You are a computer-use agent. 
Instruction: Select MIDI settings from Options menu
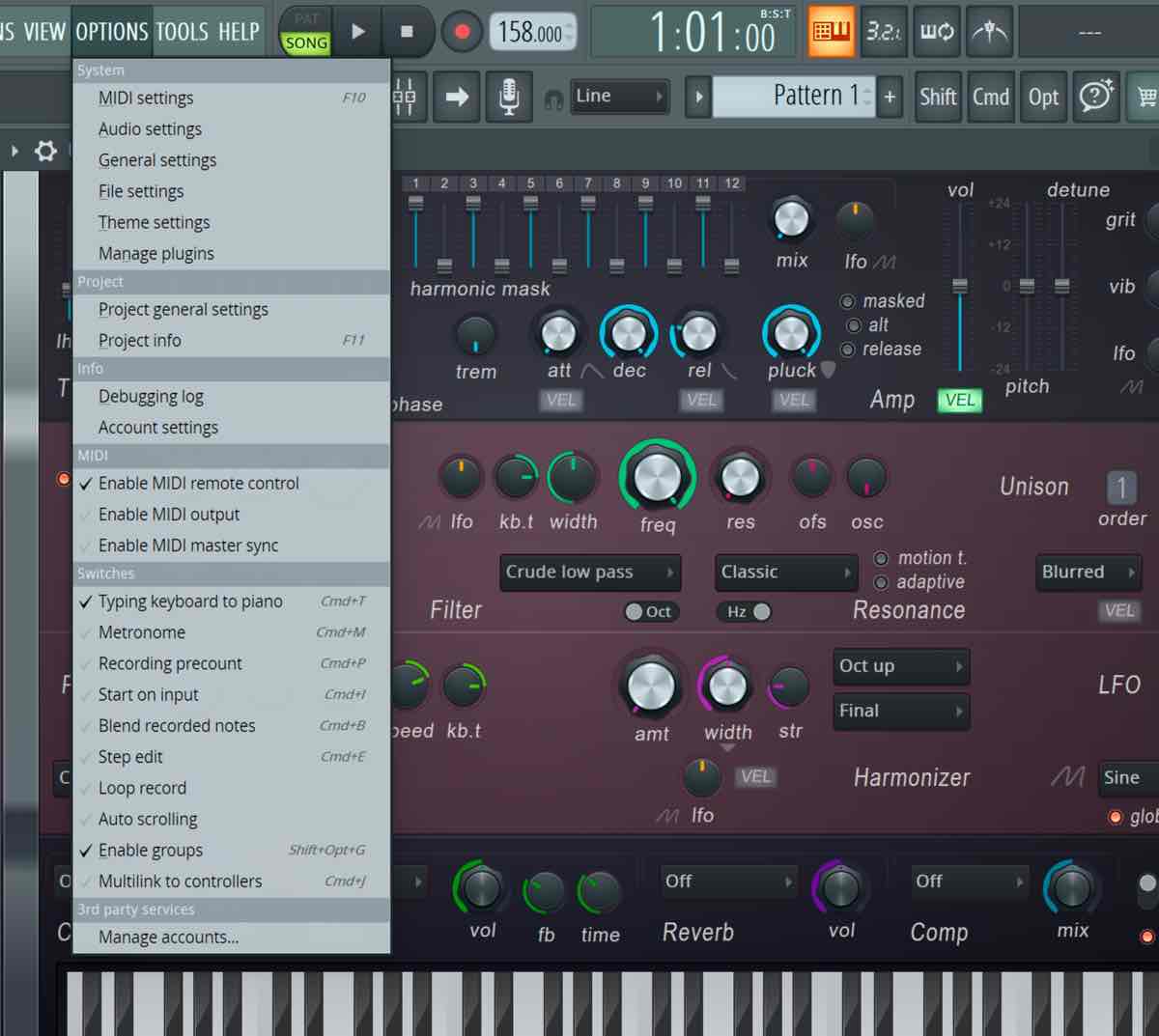coord(231,98)
